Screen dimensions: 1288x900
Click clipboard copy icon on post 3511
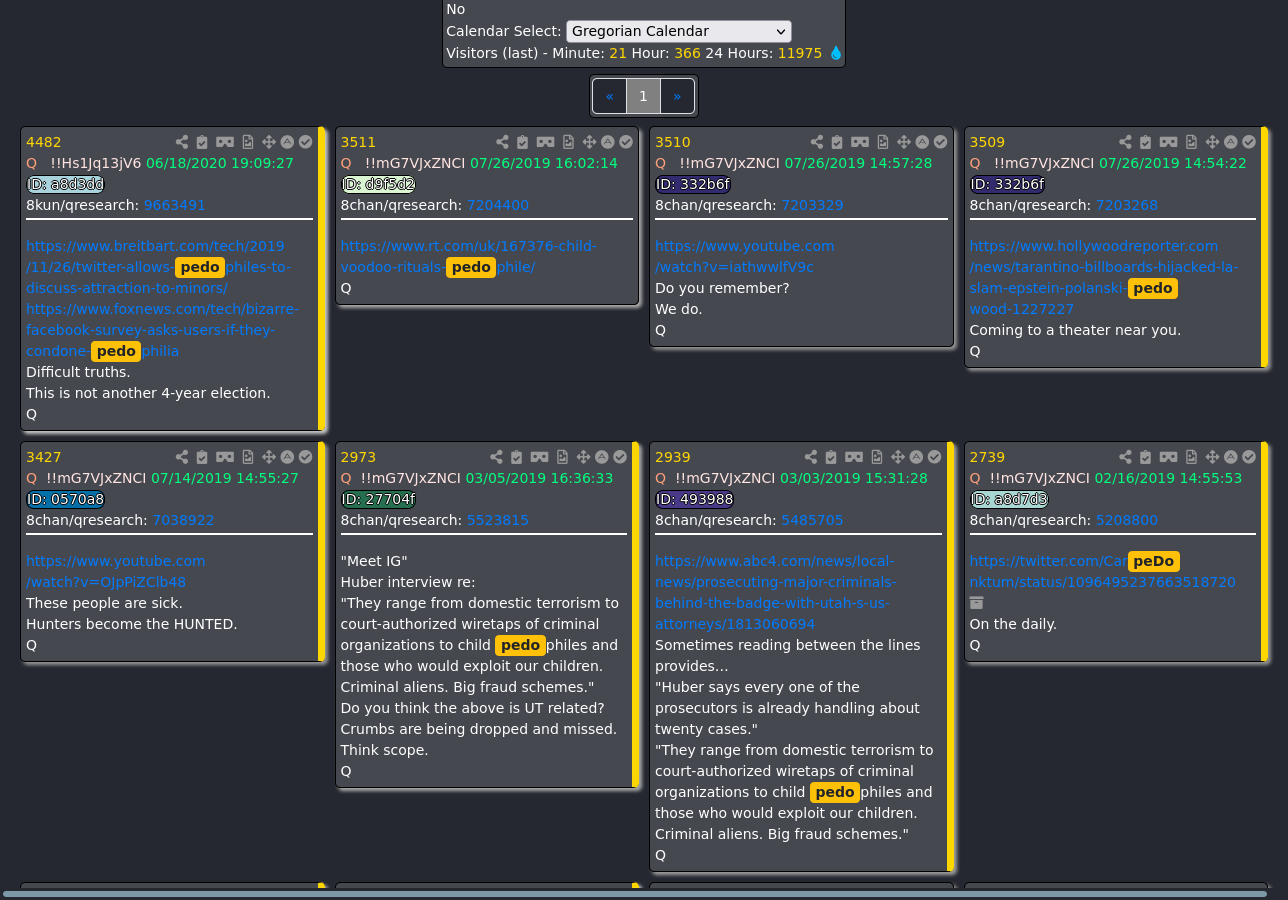[x=522, y=142]
